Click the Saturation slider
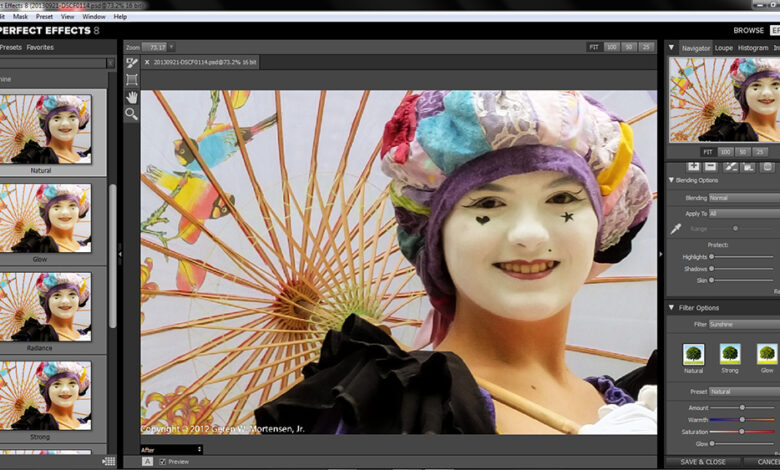 tap(742, 432)
